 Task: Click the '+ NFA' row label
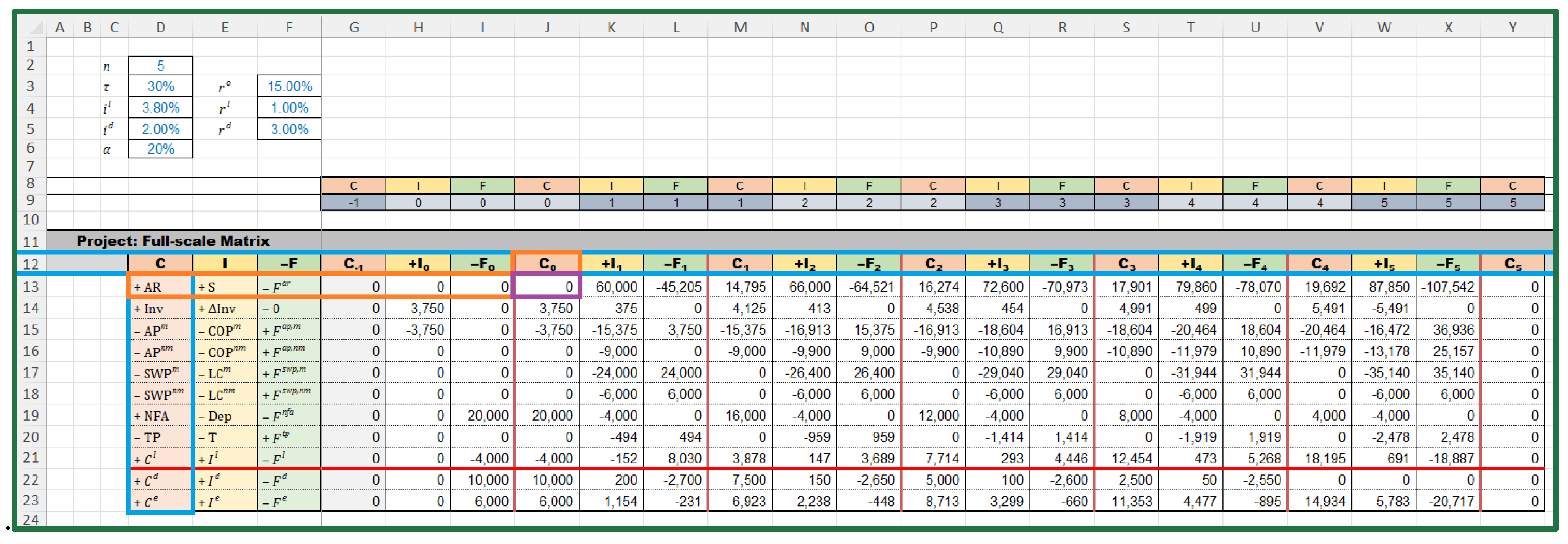point(160,416)
